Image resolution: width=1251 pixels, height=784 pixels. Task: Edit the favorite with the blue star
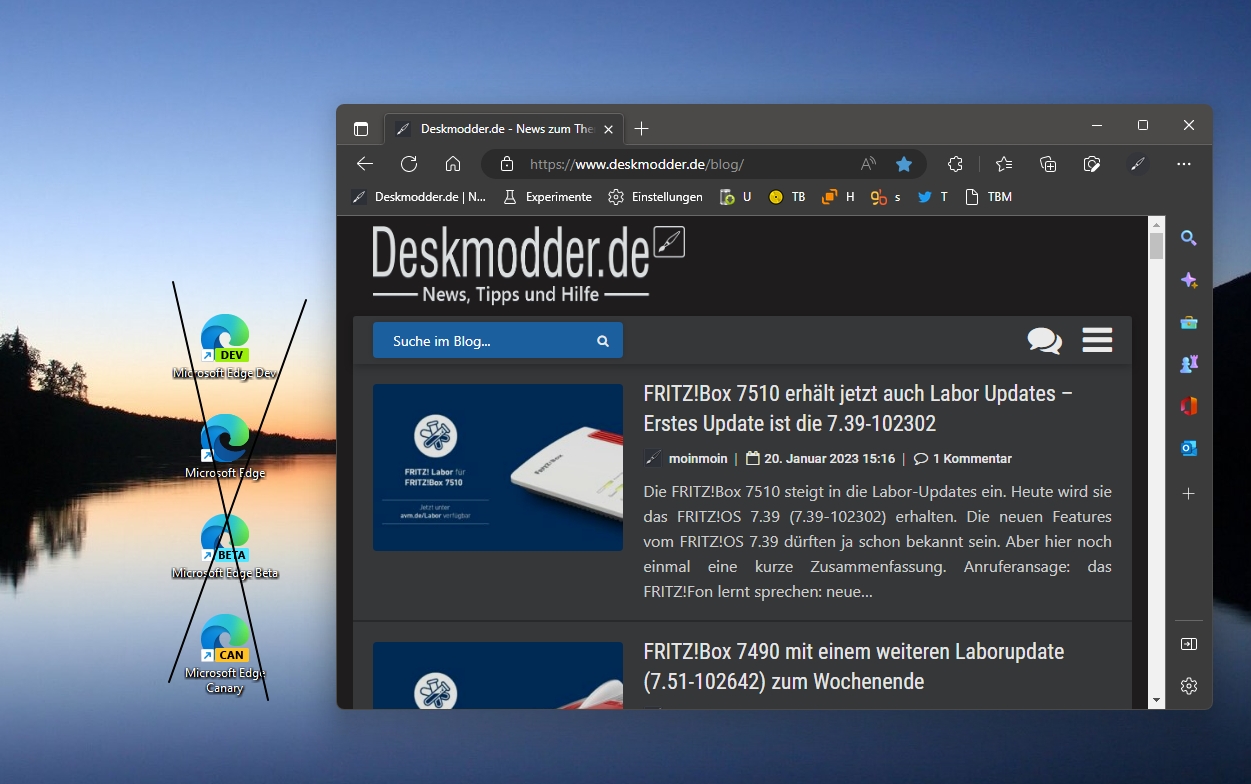click(904, 164)
